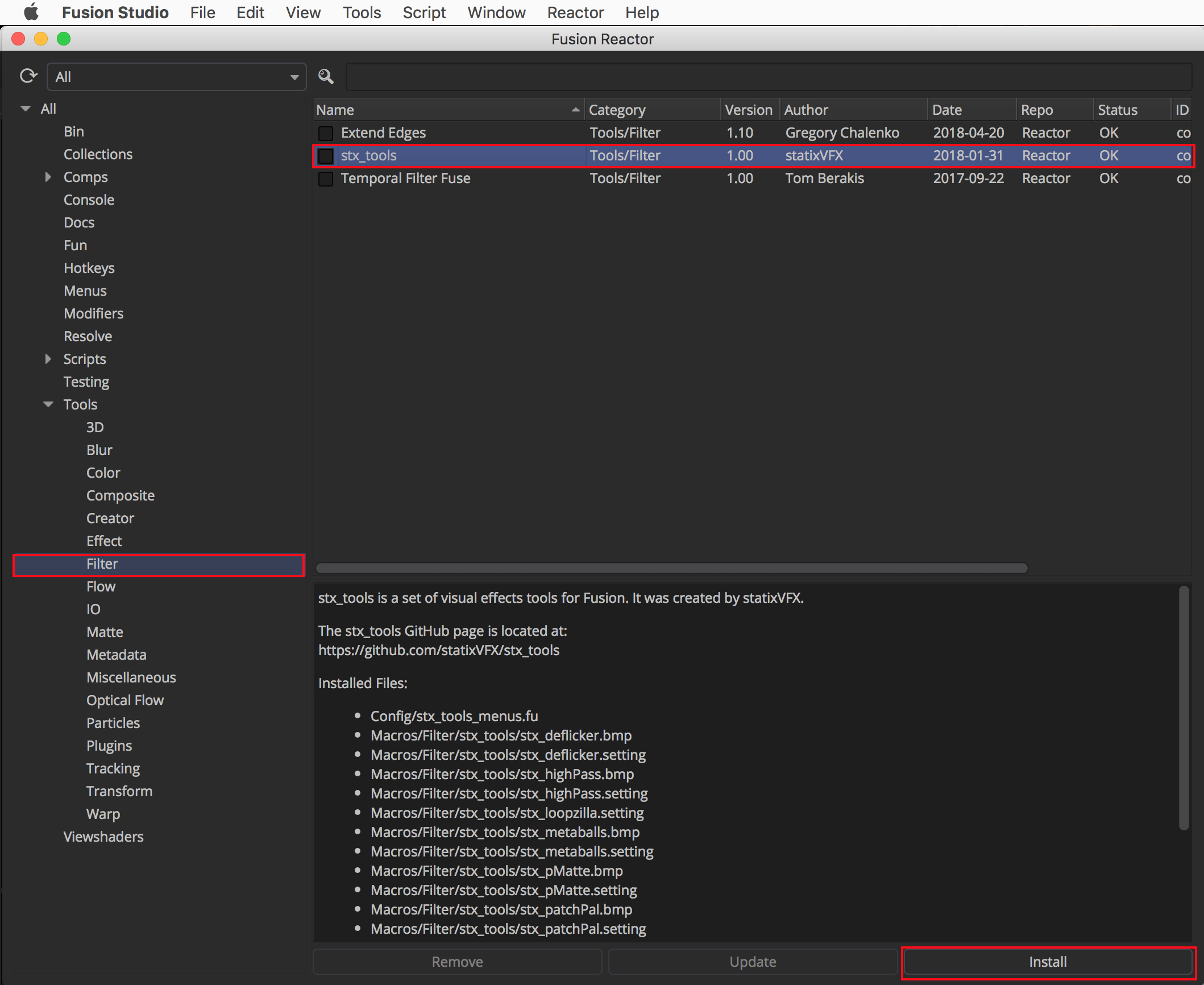The height and width of the screenshot is (985, 1204).
Task: Sort by the Date column header
Action: (972, 110)
